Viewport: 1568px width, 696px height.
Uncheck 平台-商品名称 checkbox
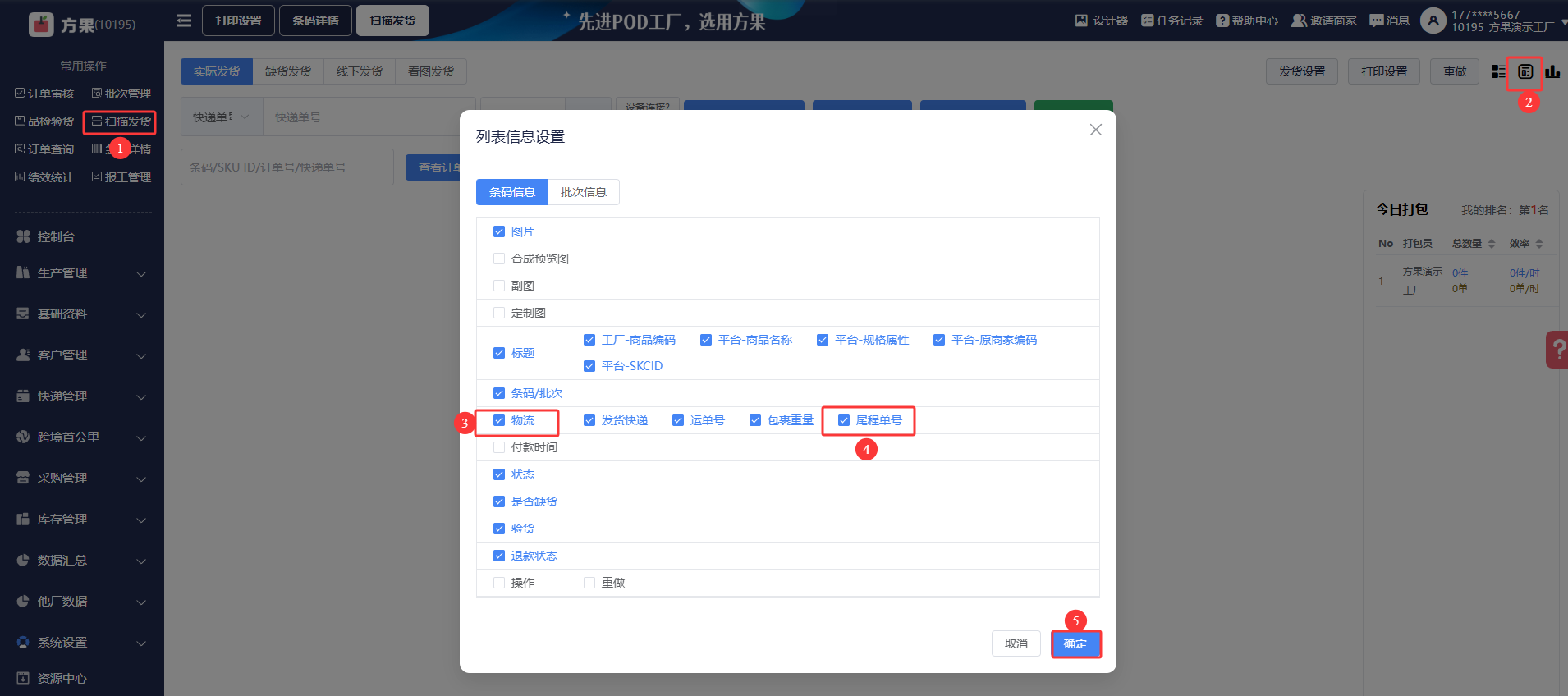pyautogui.click(x=706, y=340)
